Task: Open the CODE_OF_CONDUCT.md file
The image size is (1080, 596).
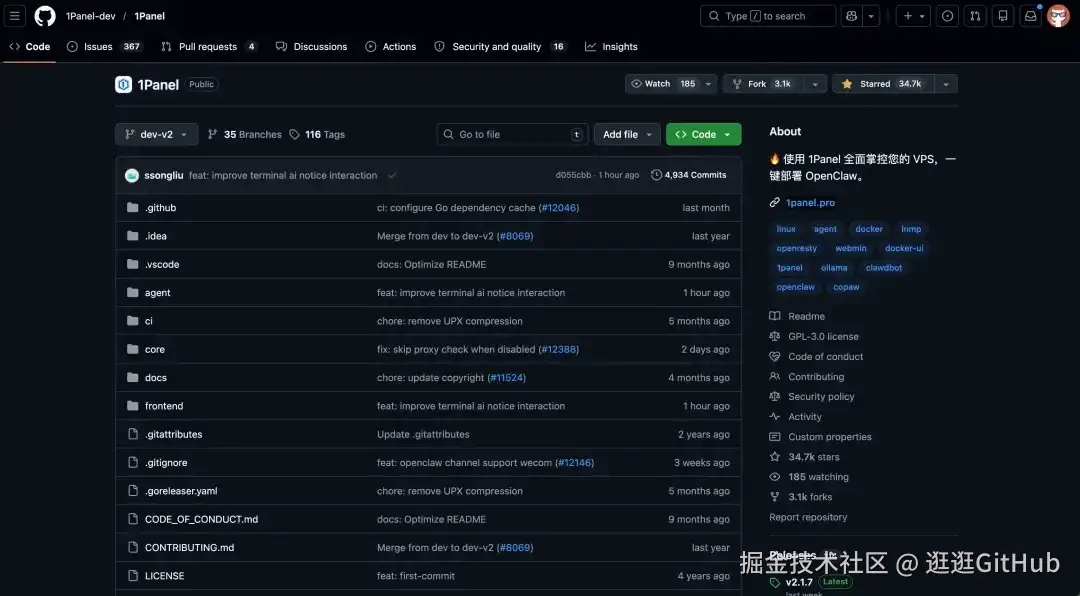Action: (201, 519)
